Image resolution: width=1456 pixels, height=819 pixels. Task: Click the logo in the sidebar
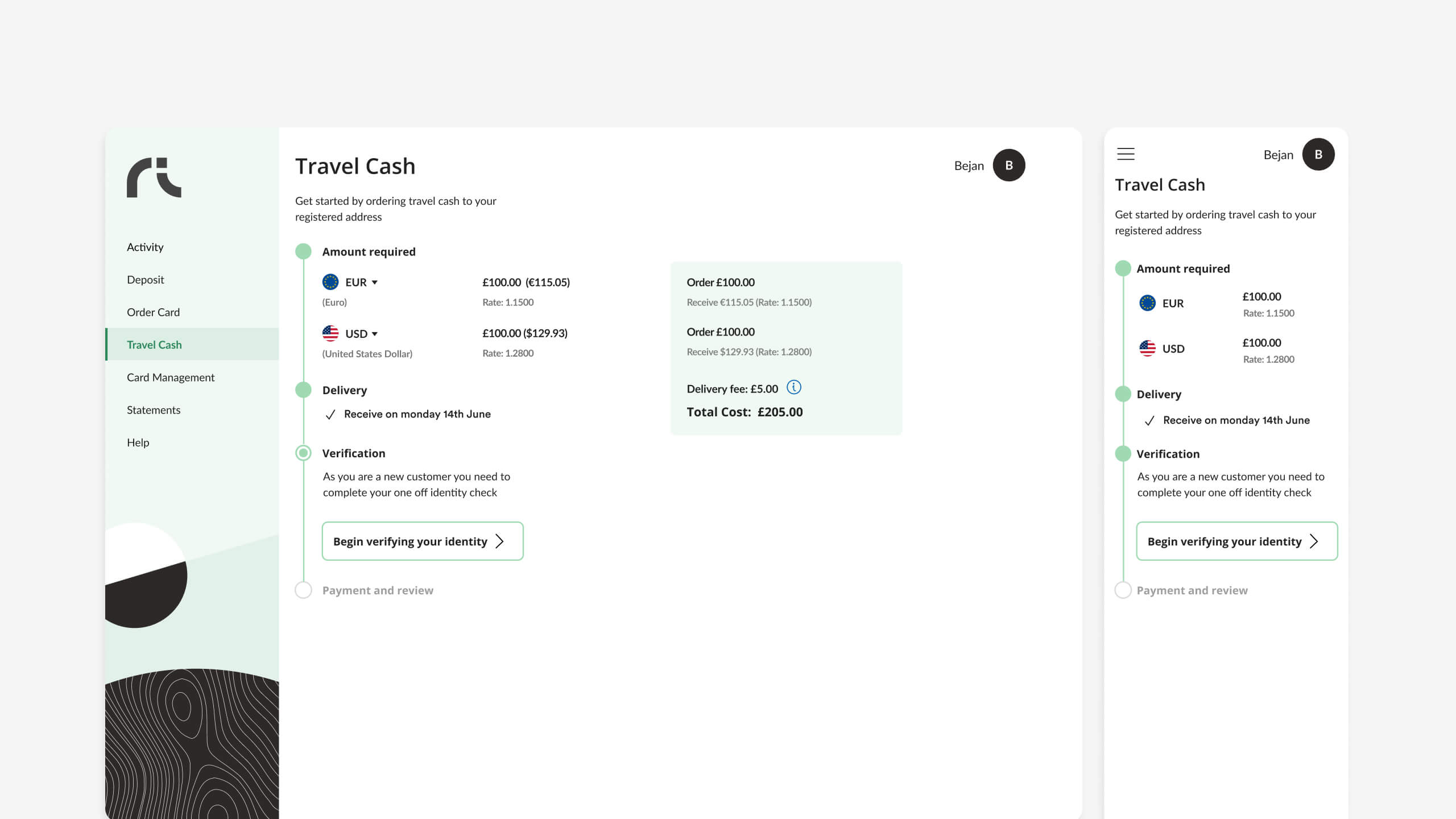pos(154,177)
